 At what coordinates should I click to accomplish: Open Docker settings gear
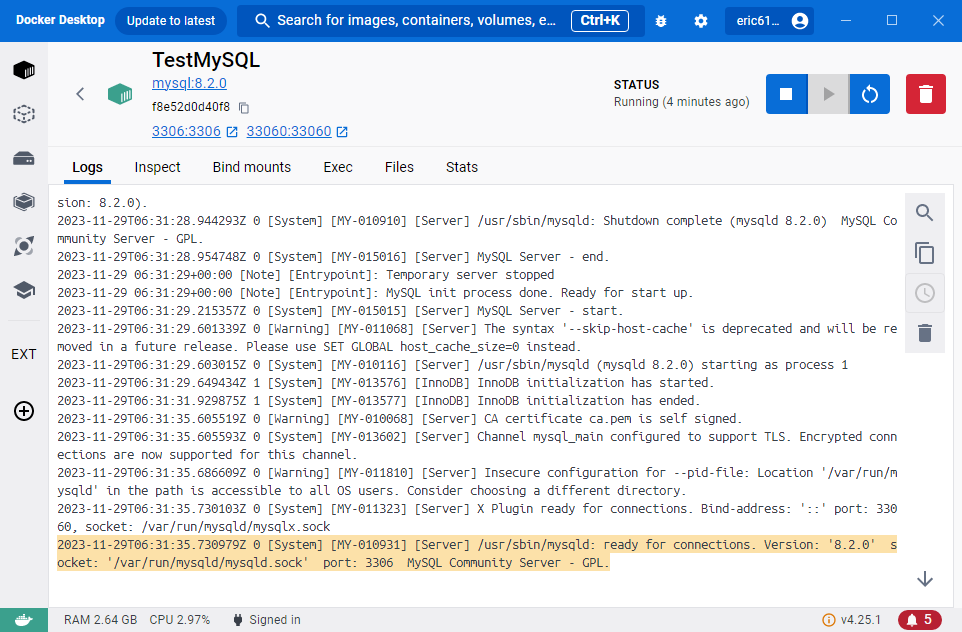coord(701,21)
